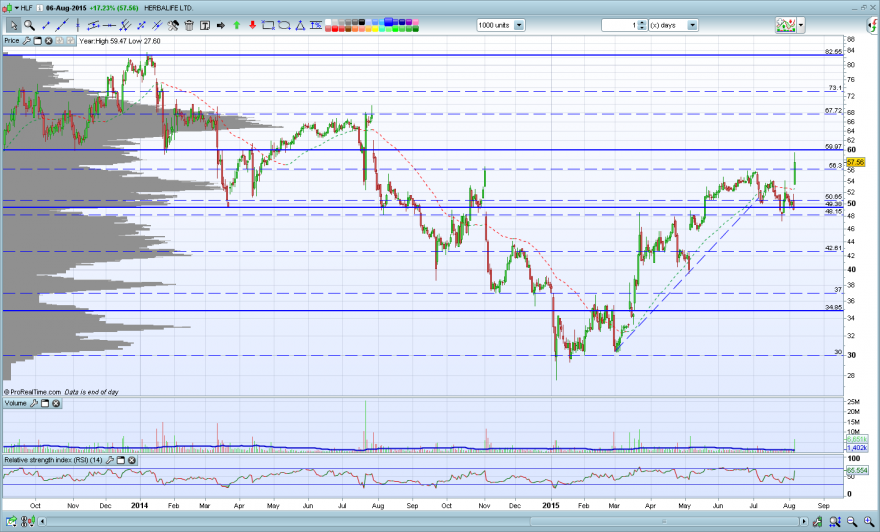880x532 pixels.
Task: Click the zoom out magnifier bottom right
Action: click(x=852, y=521)
